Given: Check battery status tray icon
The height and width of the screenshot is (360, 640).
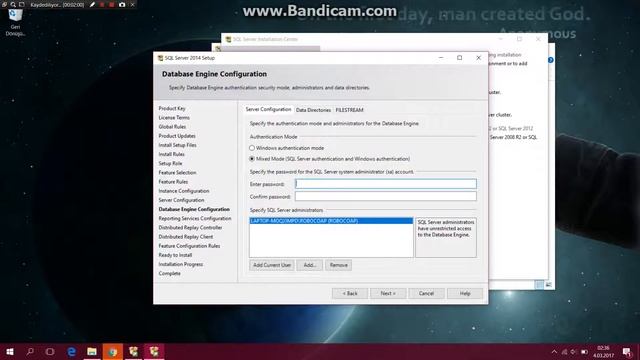Looking at the screenshot, I should point(584,352).
